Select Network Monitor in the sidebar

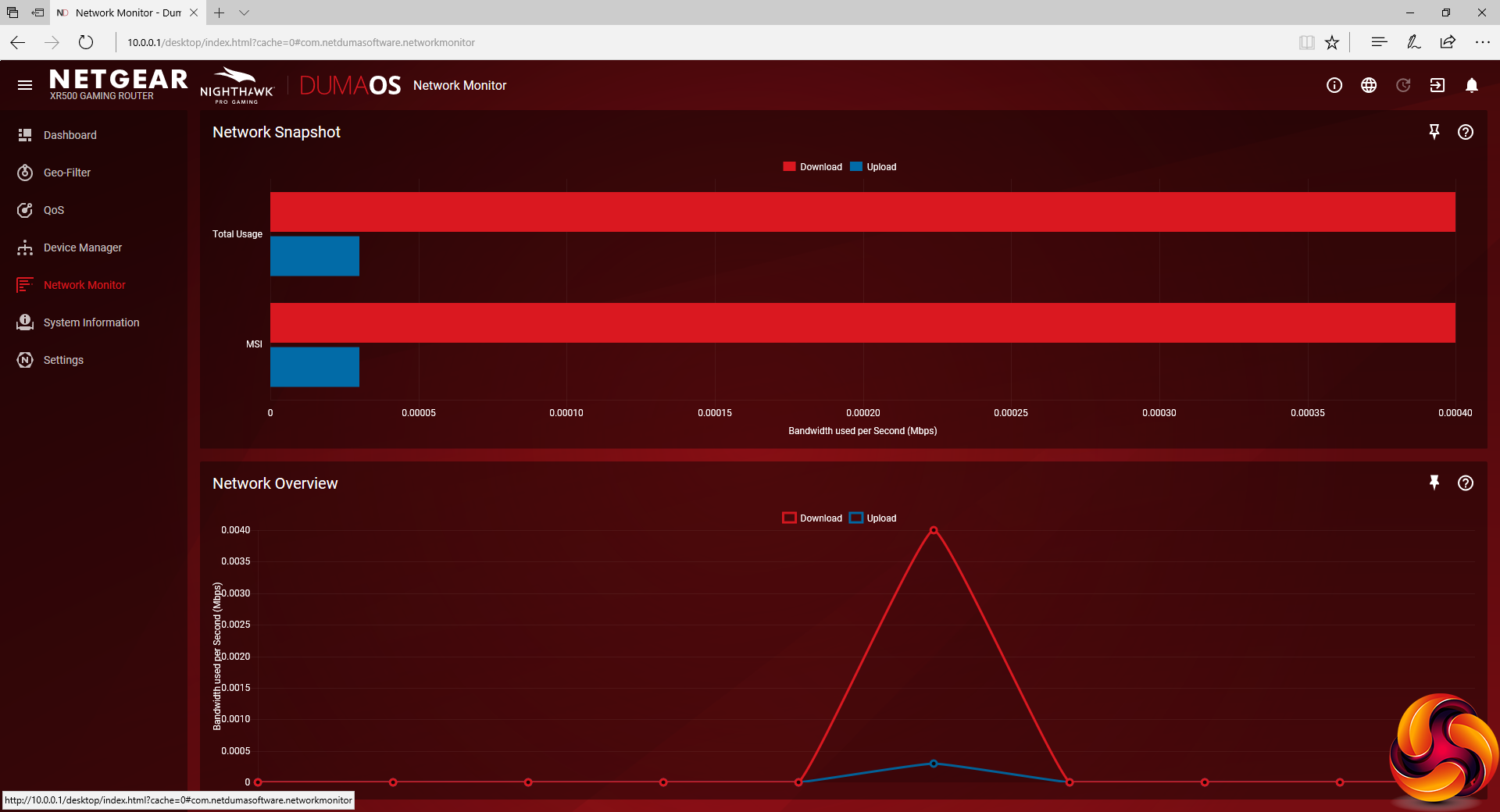pyautogui.click(x=84, y=285)
